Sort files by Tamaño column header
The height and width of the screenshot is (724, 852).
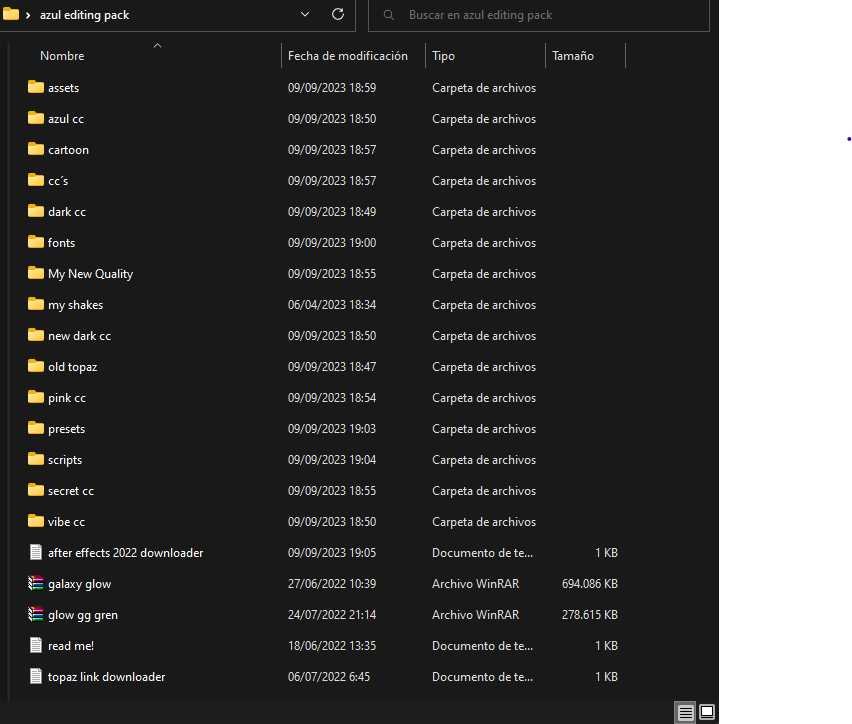(x=572, y=56)
